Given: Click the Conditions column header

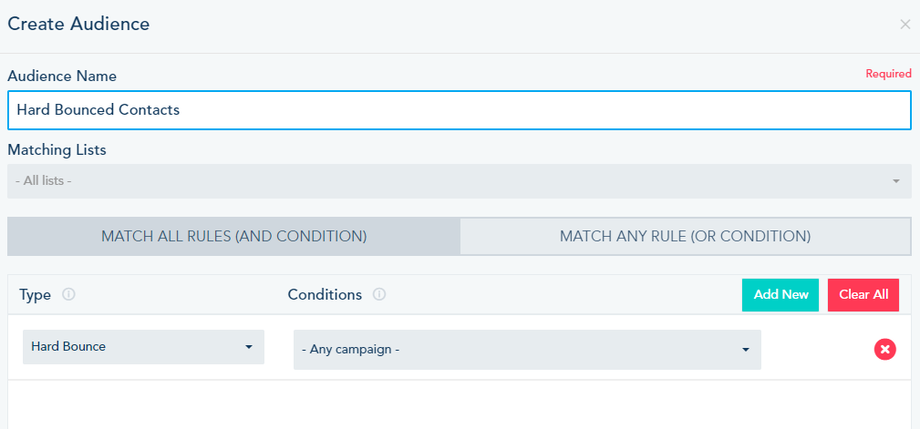Looking at the screenshot, I should click(x=324, y=295).
